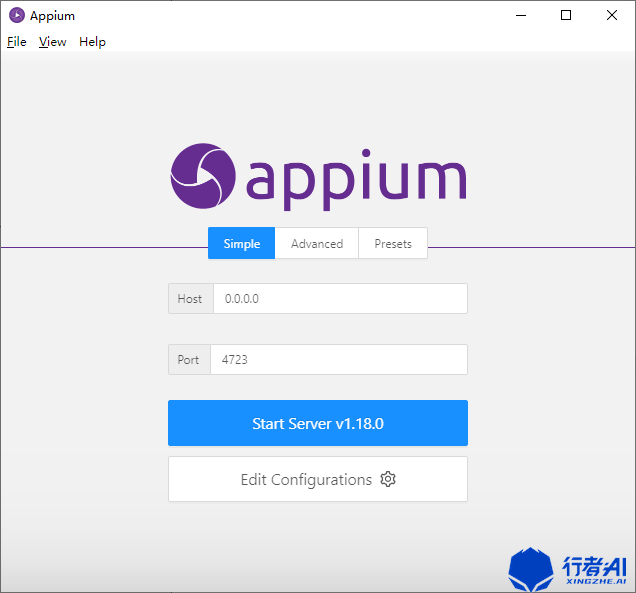Switch to the Advanced tab
The height and width of the screenshot is (593, 636).
pos(317,243)
